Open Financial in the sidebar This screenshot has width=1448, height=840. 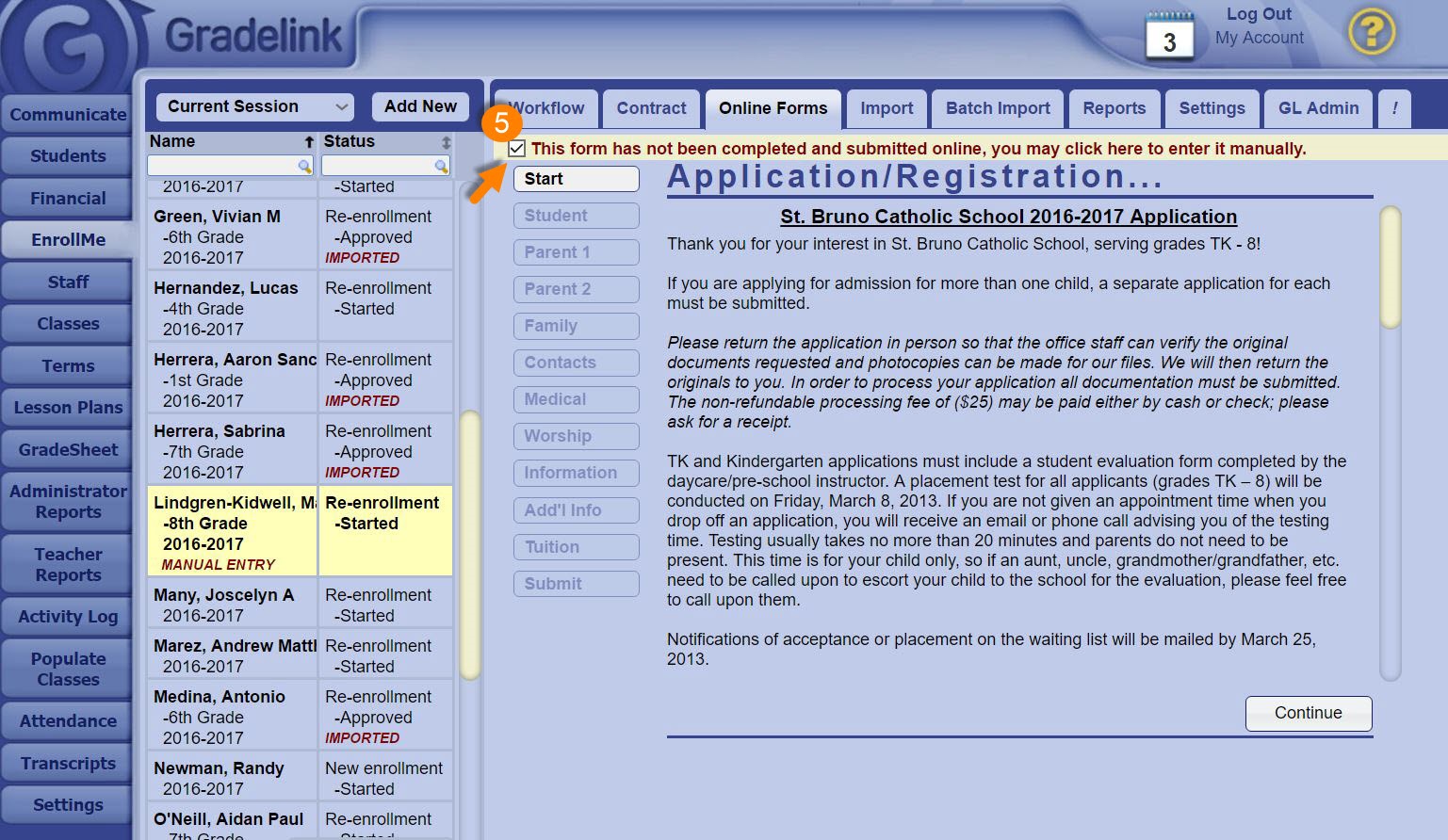67,198
